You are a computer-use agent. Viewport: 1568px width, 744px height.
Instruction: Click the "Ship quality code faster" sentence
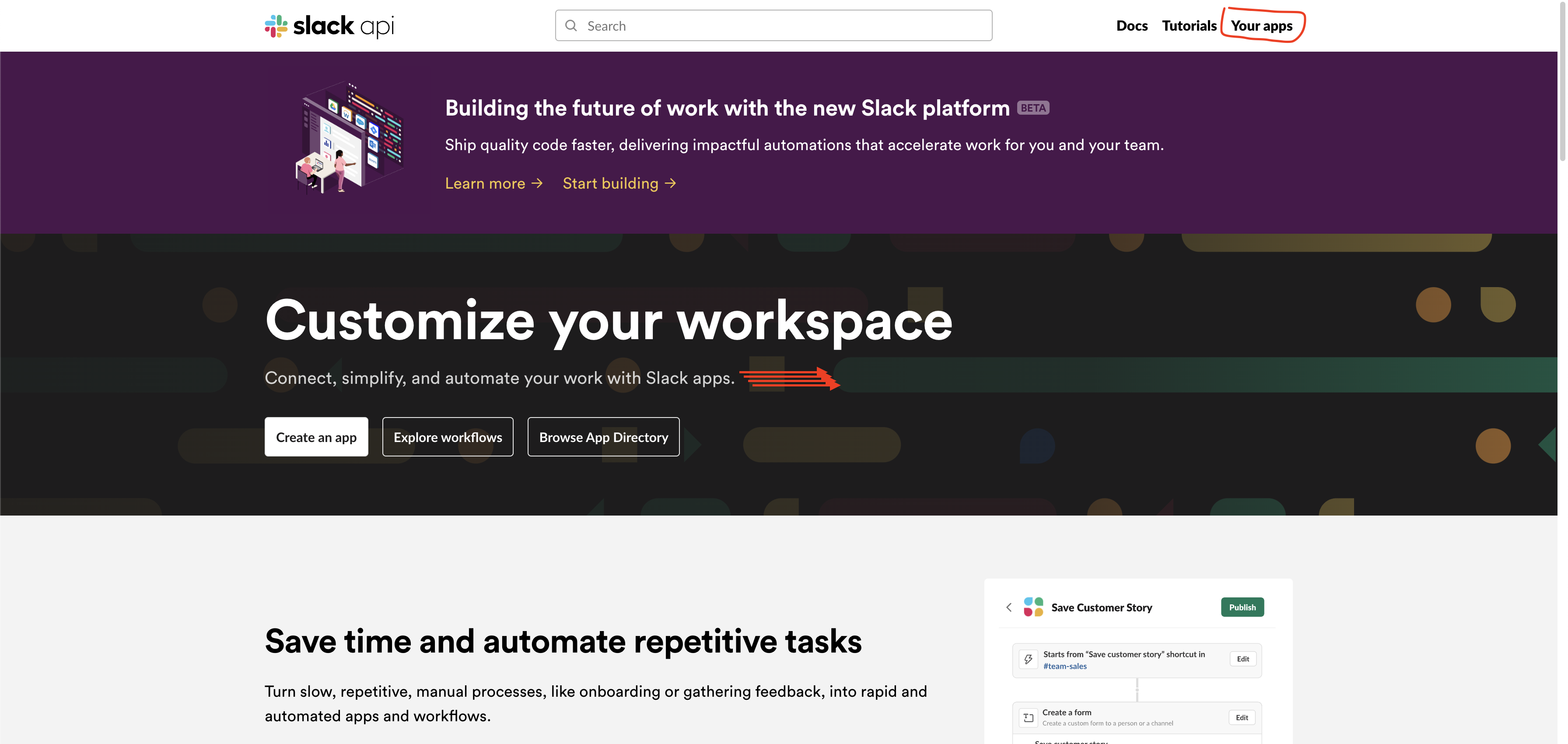[804, 145]
